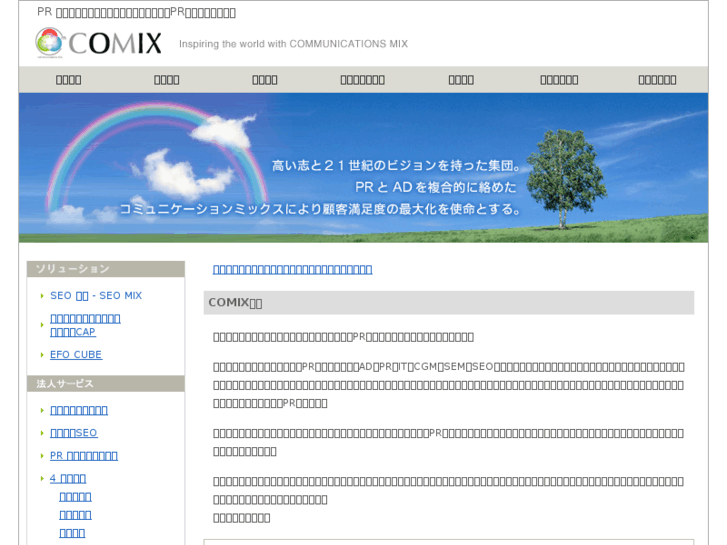Screen dimensions: 727x545
Task: Click banner text 高い志と２１世紀のビジョンを持った集団
Action: 397,166
